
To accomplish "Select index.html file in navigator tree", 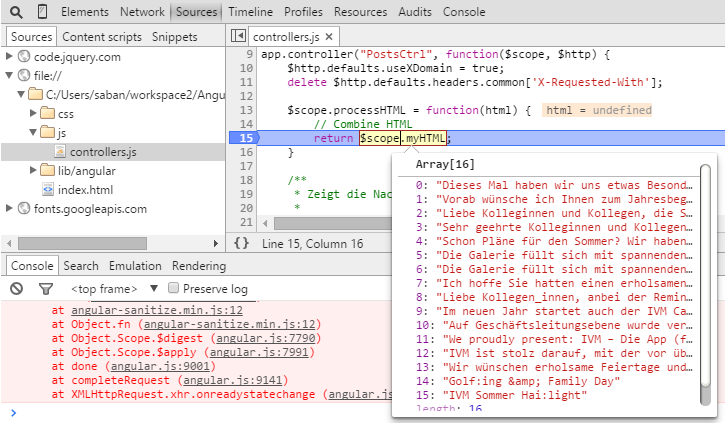I will point(84,189).
